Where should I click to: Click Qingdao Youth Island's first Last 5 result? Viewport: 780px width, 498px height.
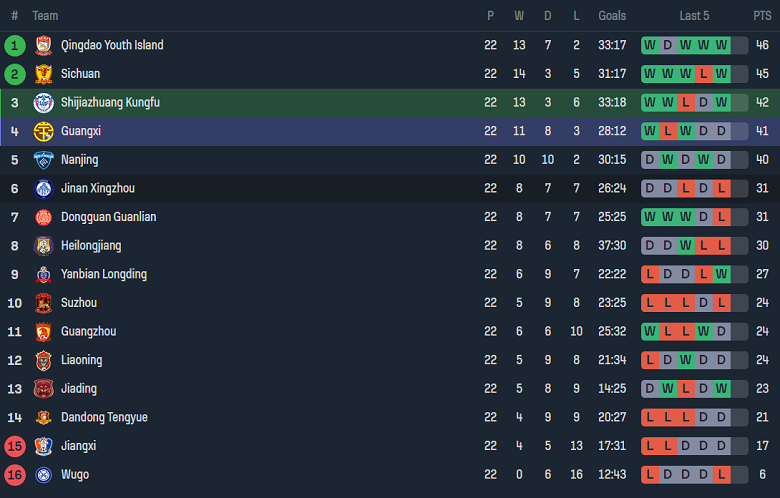650,45
